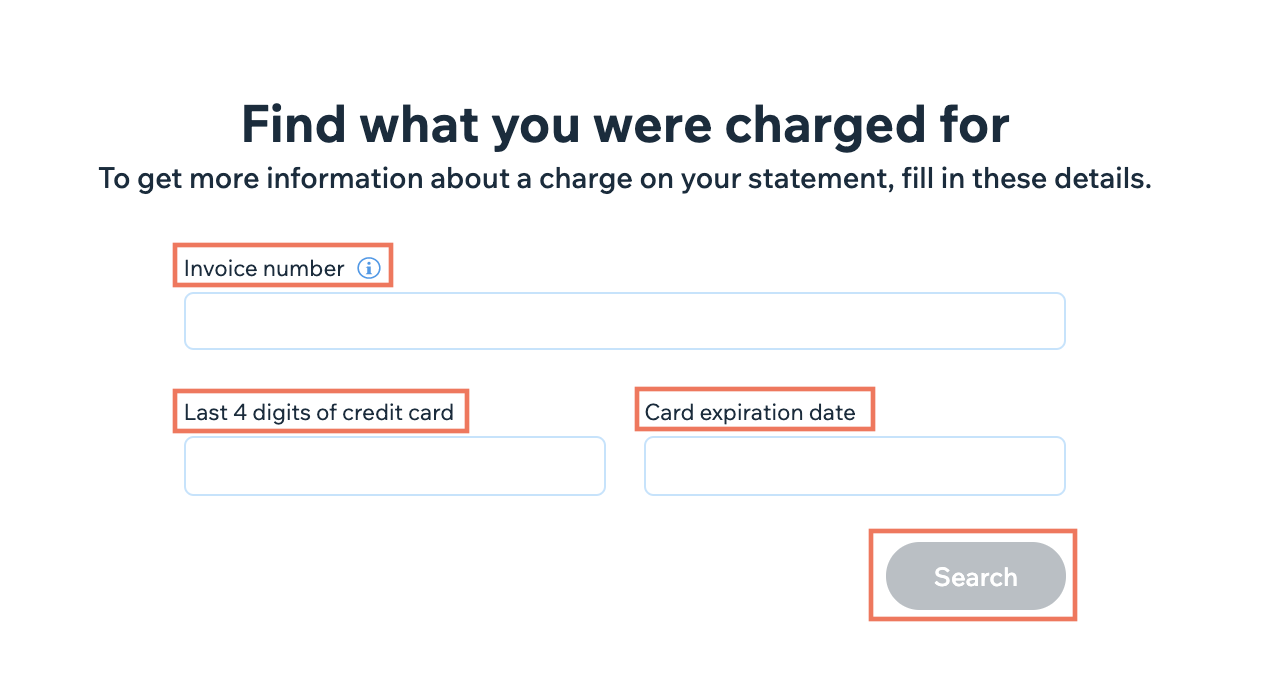Place cursor in the credit card digits field
Screen dimensions: 1272x676
tap(395, 466)
